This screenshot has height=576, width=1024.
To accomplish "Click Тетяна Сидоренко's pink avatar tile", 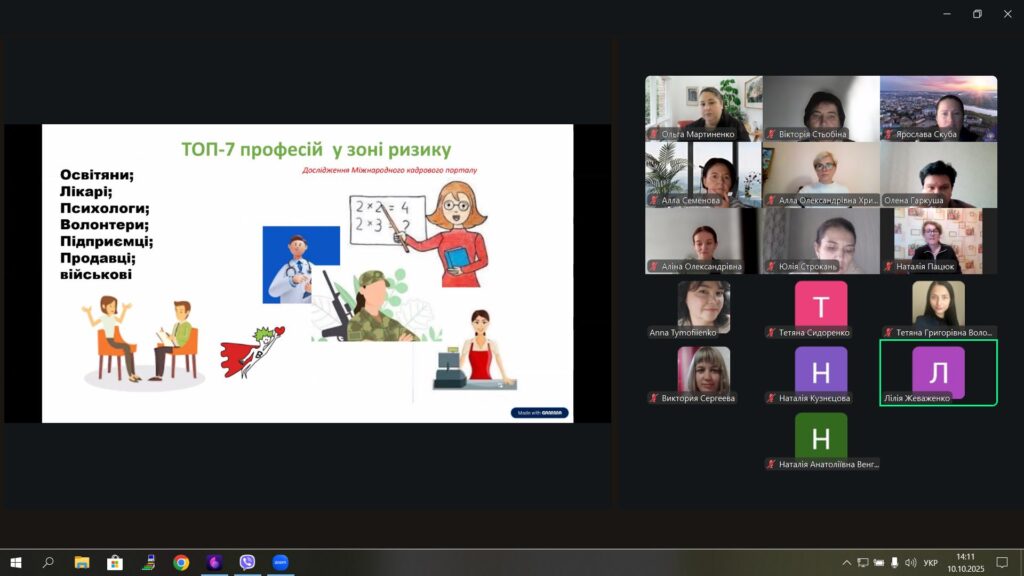I will click(x=821, y=308).
